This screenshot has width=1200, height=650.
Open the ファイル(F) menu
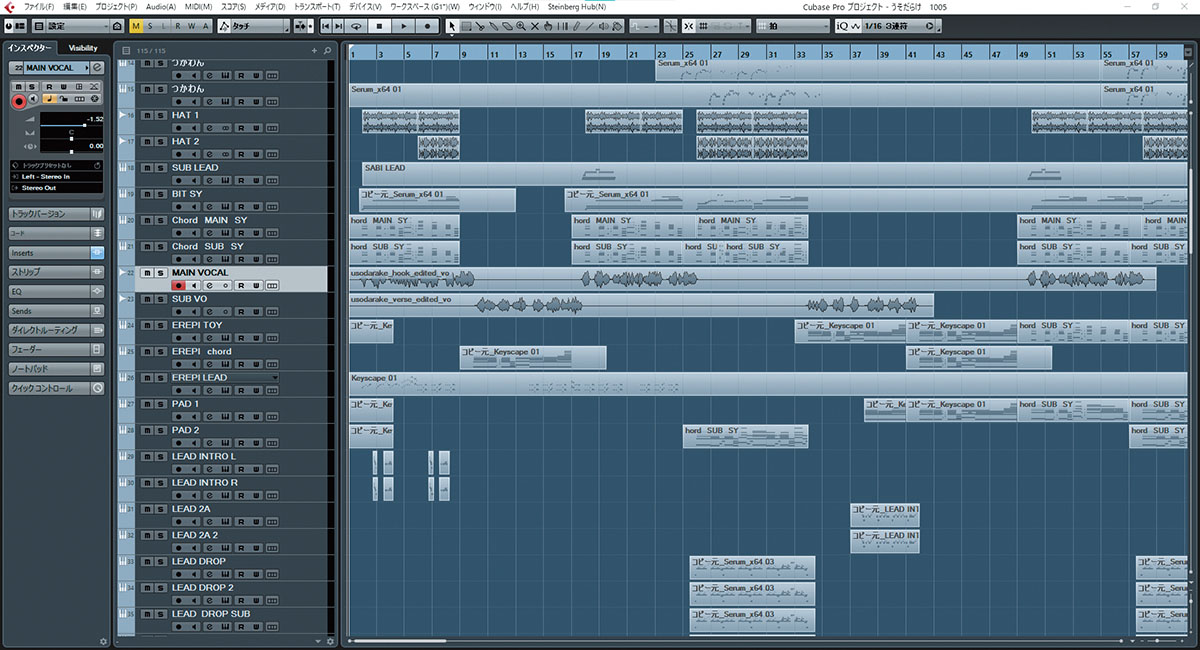pyautogui.click(x=38, y=7)
